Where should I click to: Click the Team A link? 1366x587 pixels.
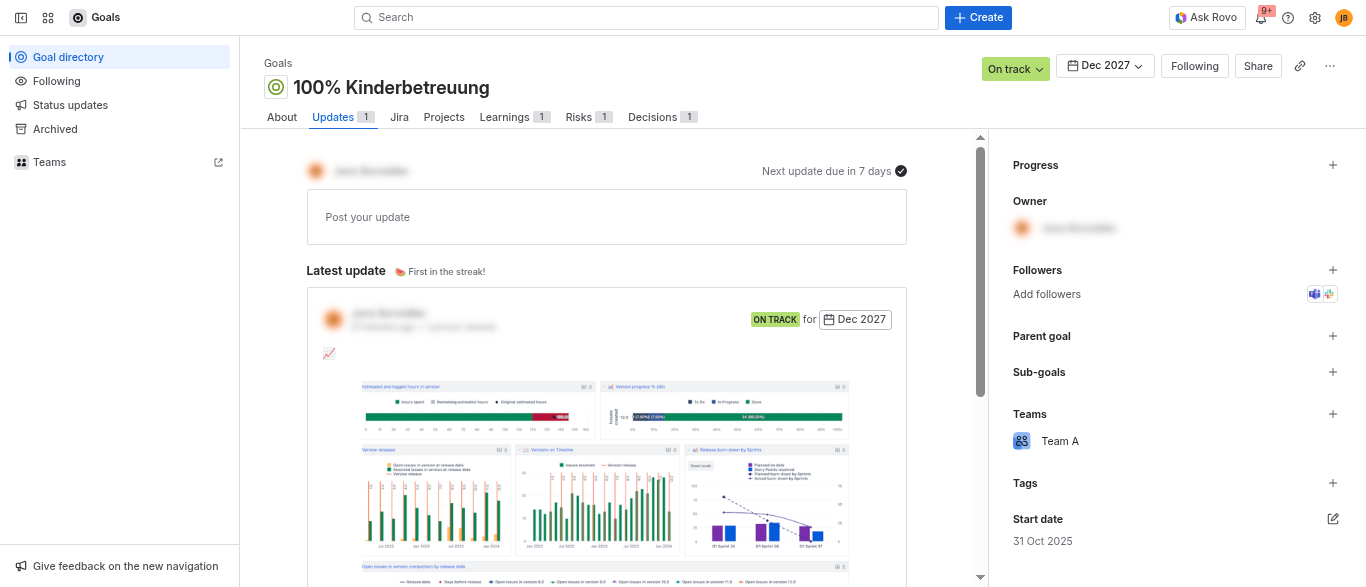[1060, 441]
